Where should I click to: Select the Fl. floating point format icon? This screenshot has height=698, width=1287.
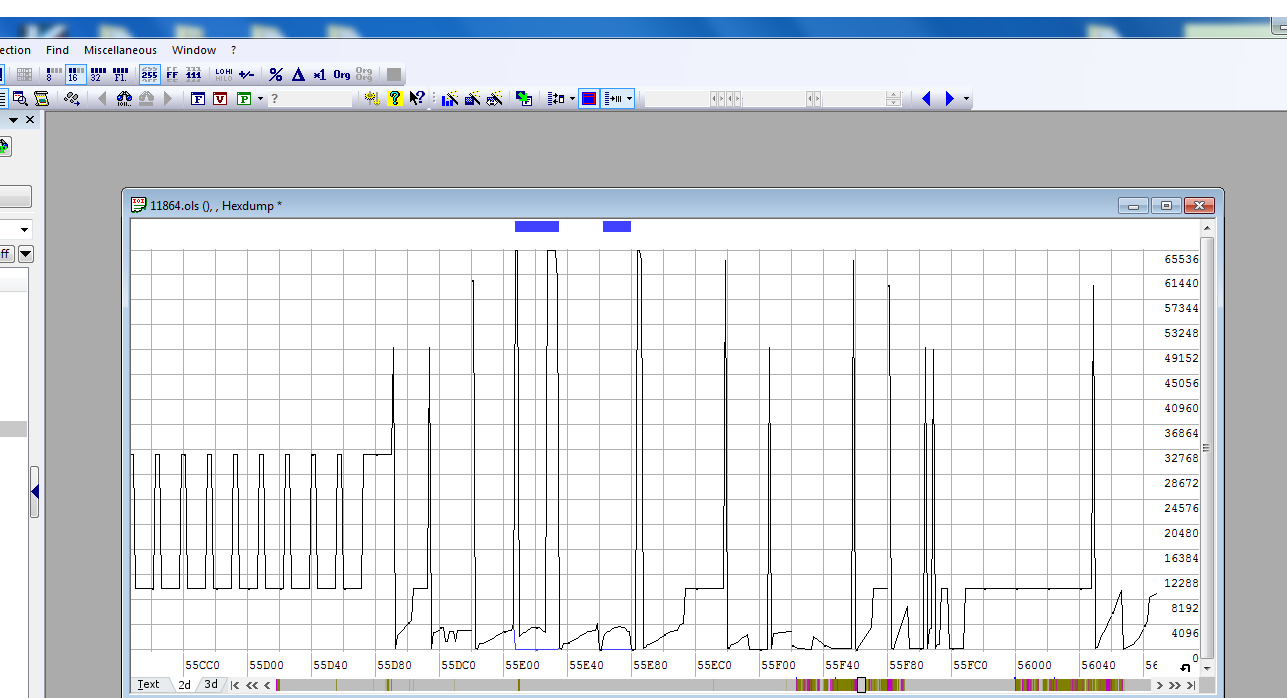(x=121, y=74)
